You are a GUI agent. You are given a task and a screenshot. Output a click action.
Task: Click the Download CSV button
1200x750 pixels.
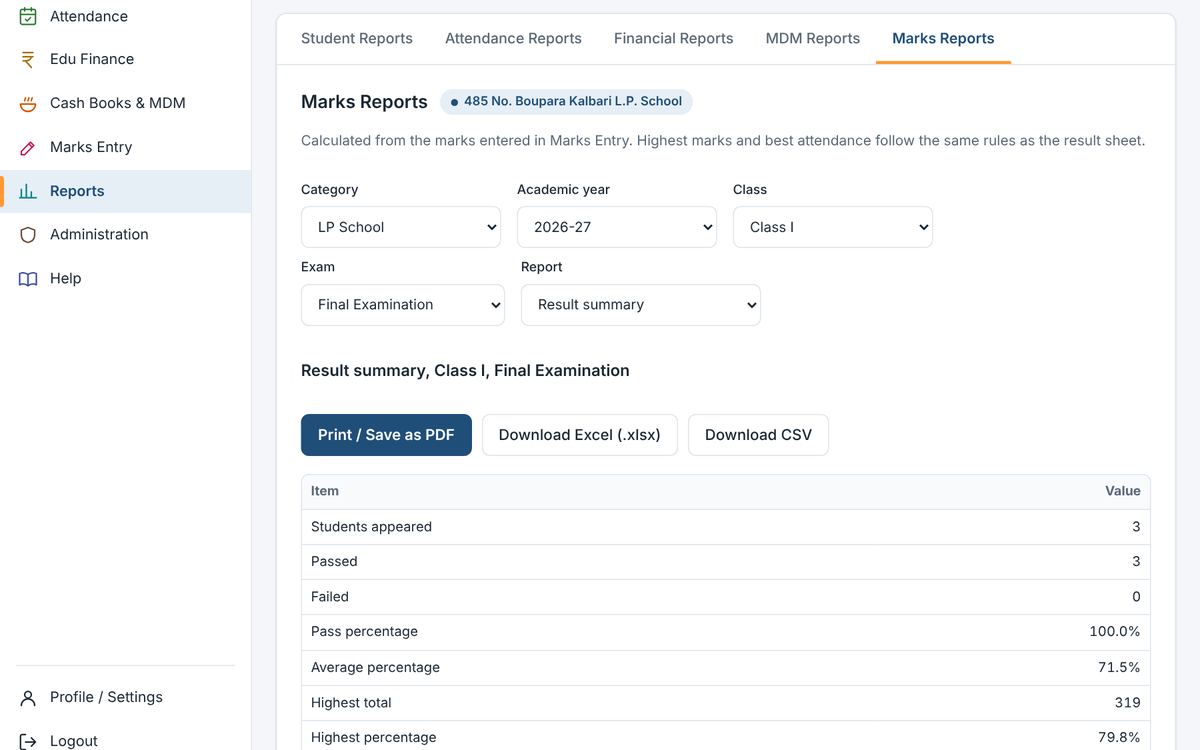pyautogui.click(x=758, y=435)
